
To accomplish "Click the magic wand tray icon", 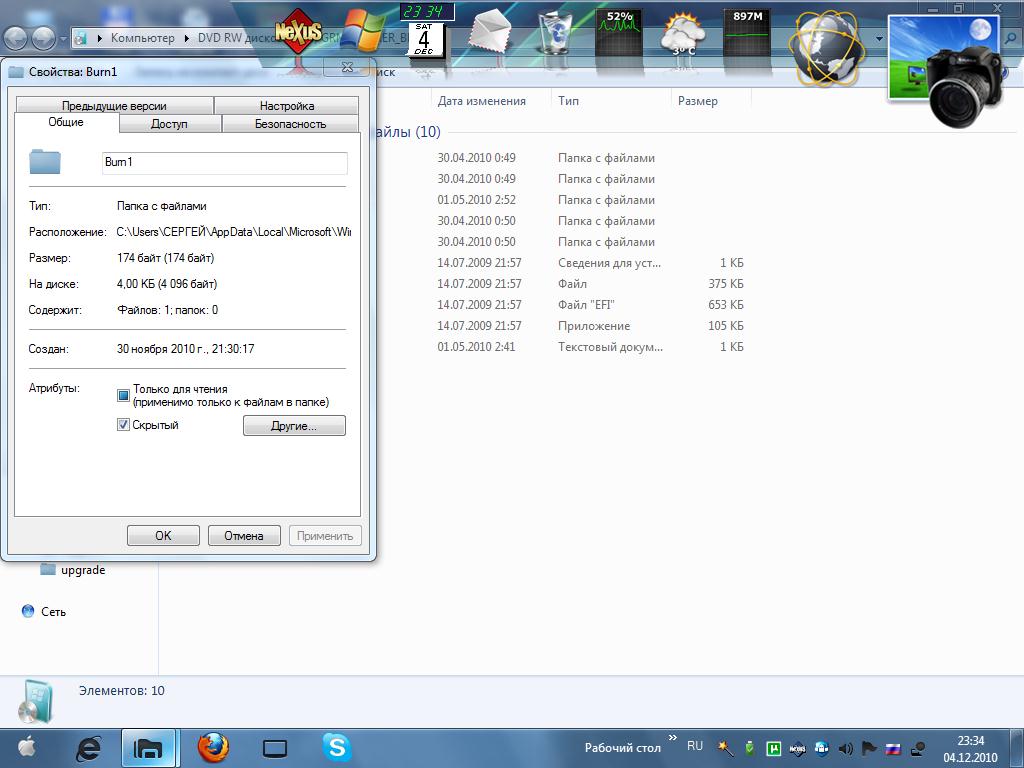I will click(x=725, y=748).
